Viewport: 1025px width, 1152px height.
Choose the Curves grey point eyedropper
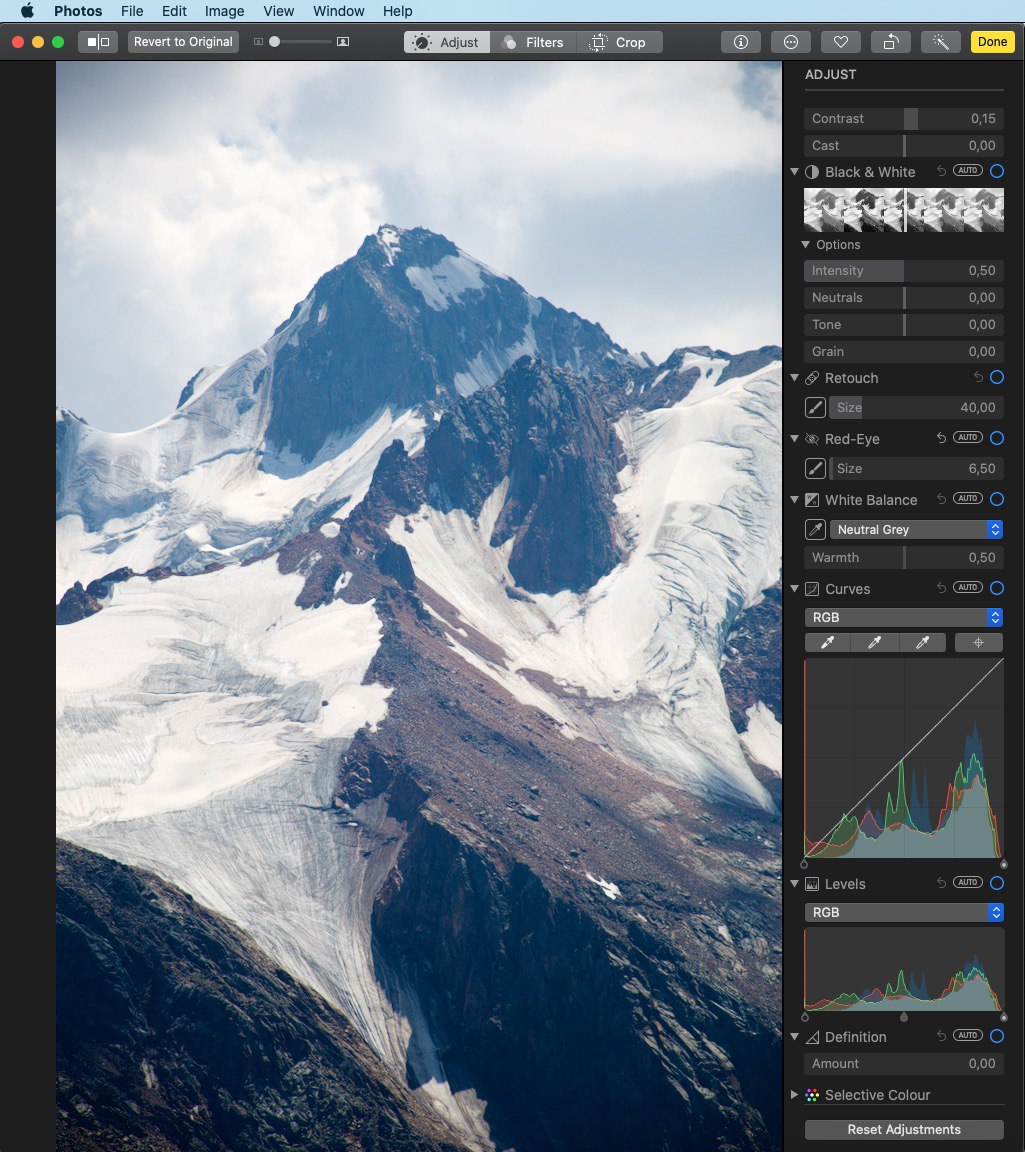[874, 643]
